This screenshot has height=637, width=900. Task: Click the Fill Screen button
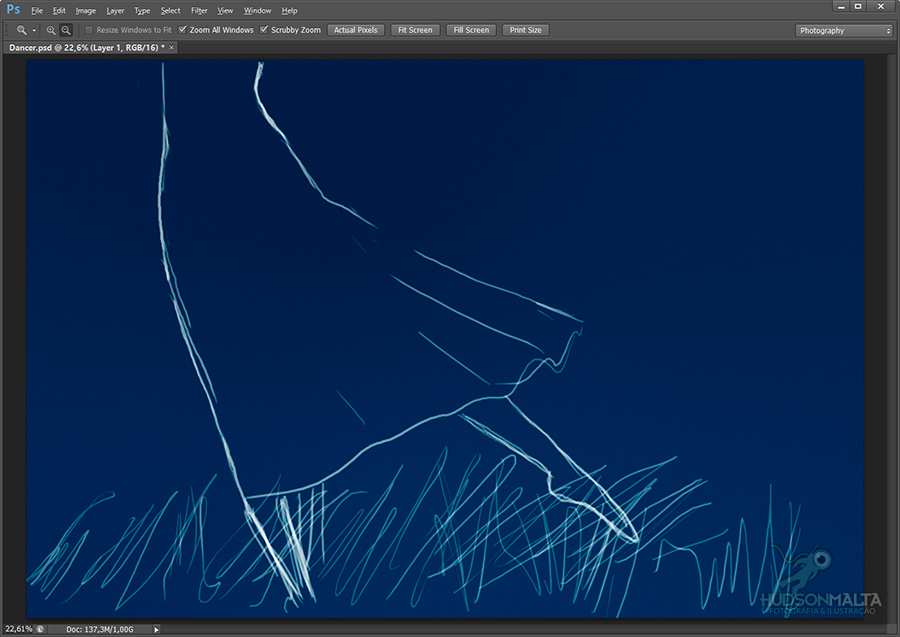coord(471,30)
